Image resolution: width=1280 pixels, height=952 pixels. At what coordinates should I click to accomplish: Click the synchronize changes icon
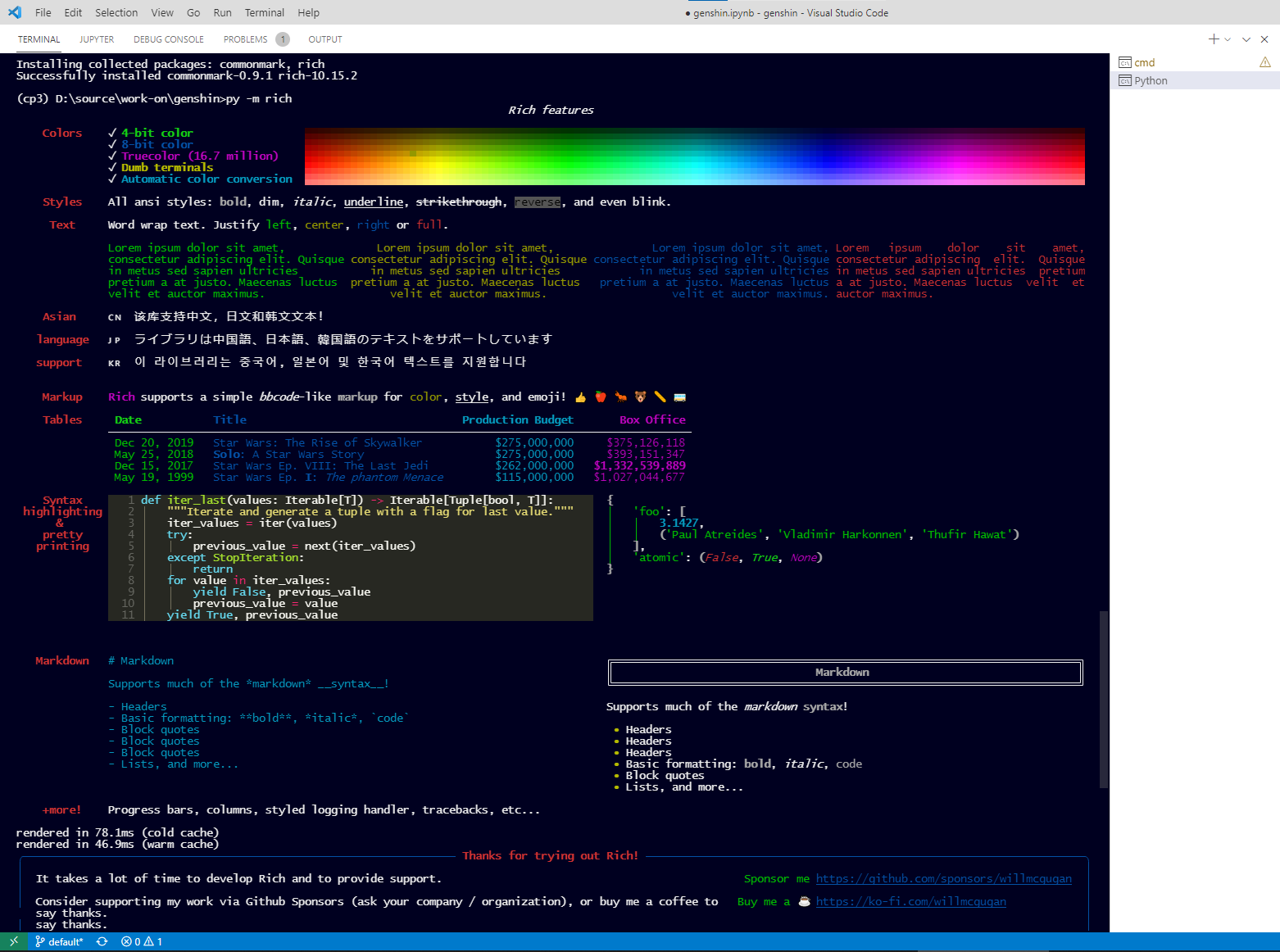pyautogui.click(x=102, y=941)
